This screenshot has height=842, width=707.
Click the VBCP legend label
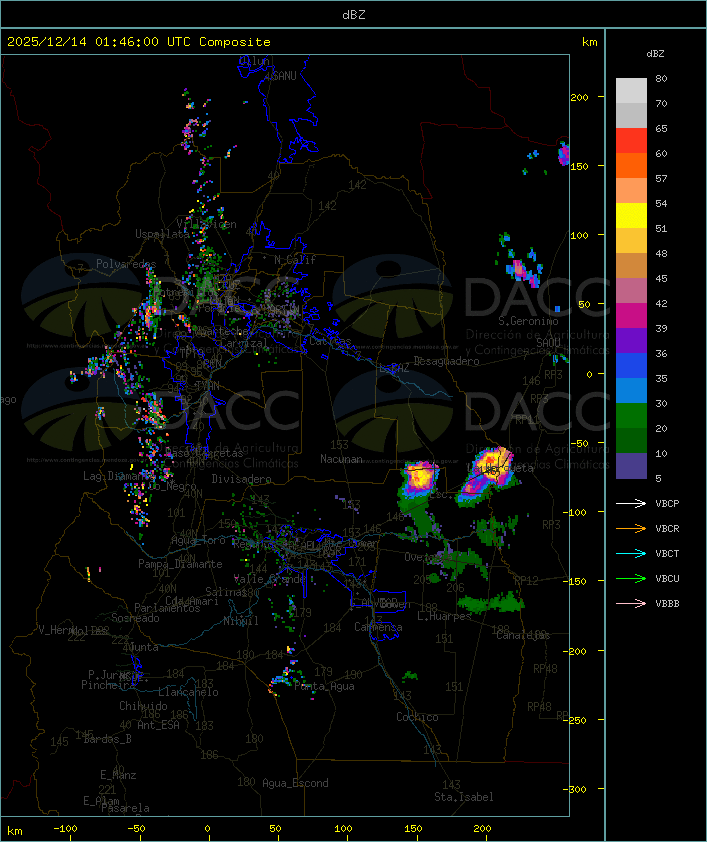coord(667,503)
